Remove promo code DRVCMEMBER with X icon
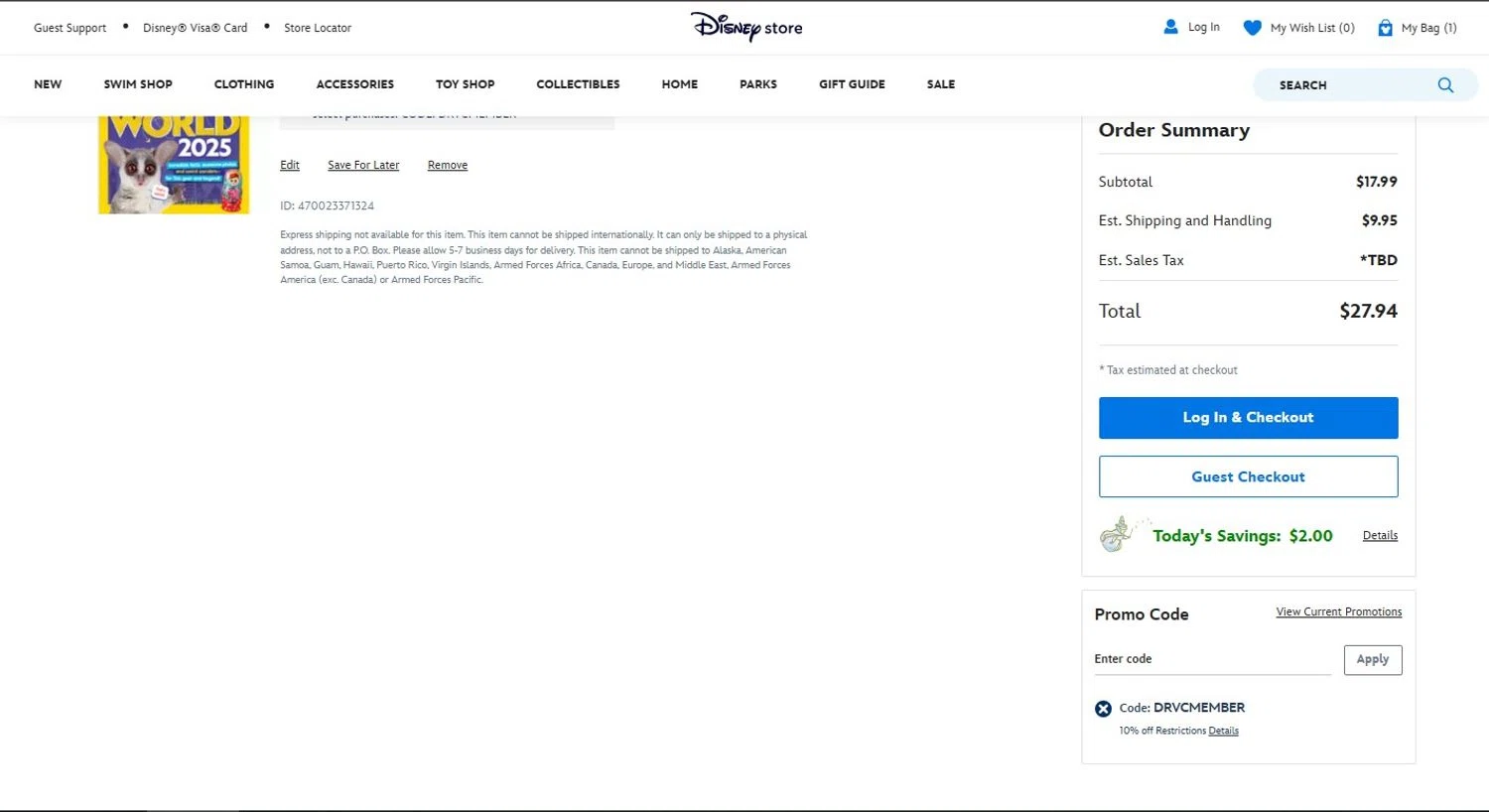Viewport: 1489px width, 812px height. click(x=1103, y=709)
